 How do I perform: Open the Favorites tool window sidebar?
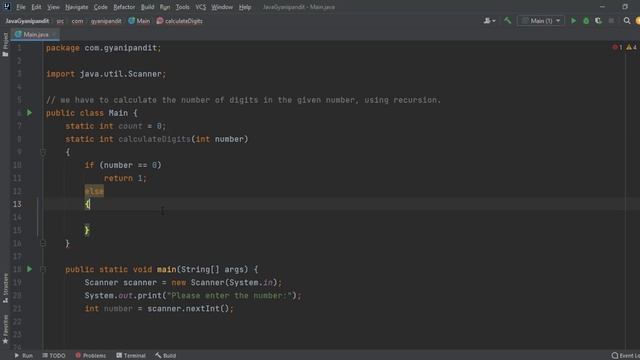pyautogui.click(x=5, y=329)
